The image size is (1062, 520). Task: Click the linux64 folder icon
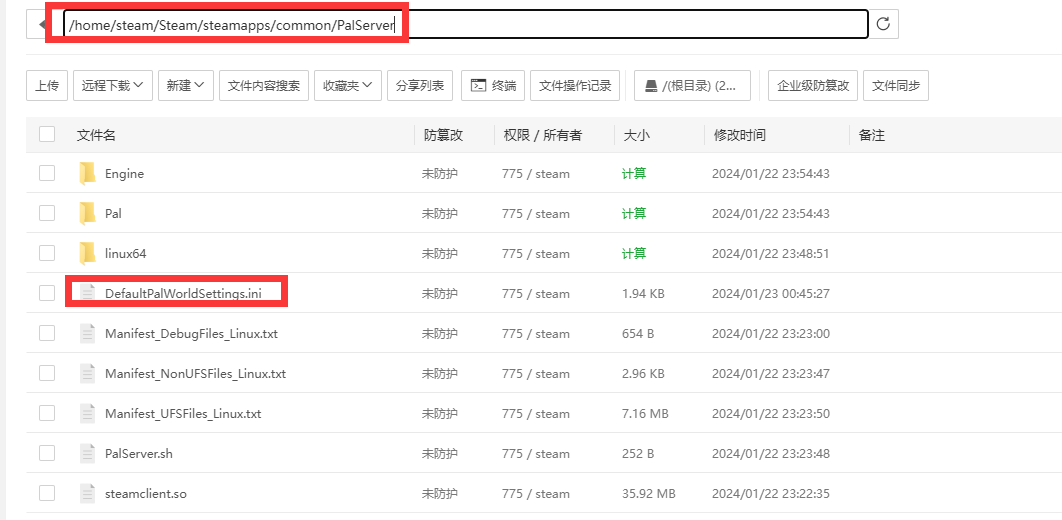click(87, 254)
